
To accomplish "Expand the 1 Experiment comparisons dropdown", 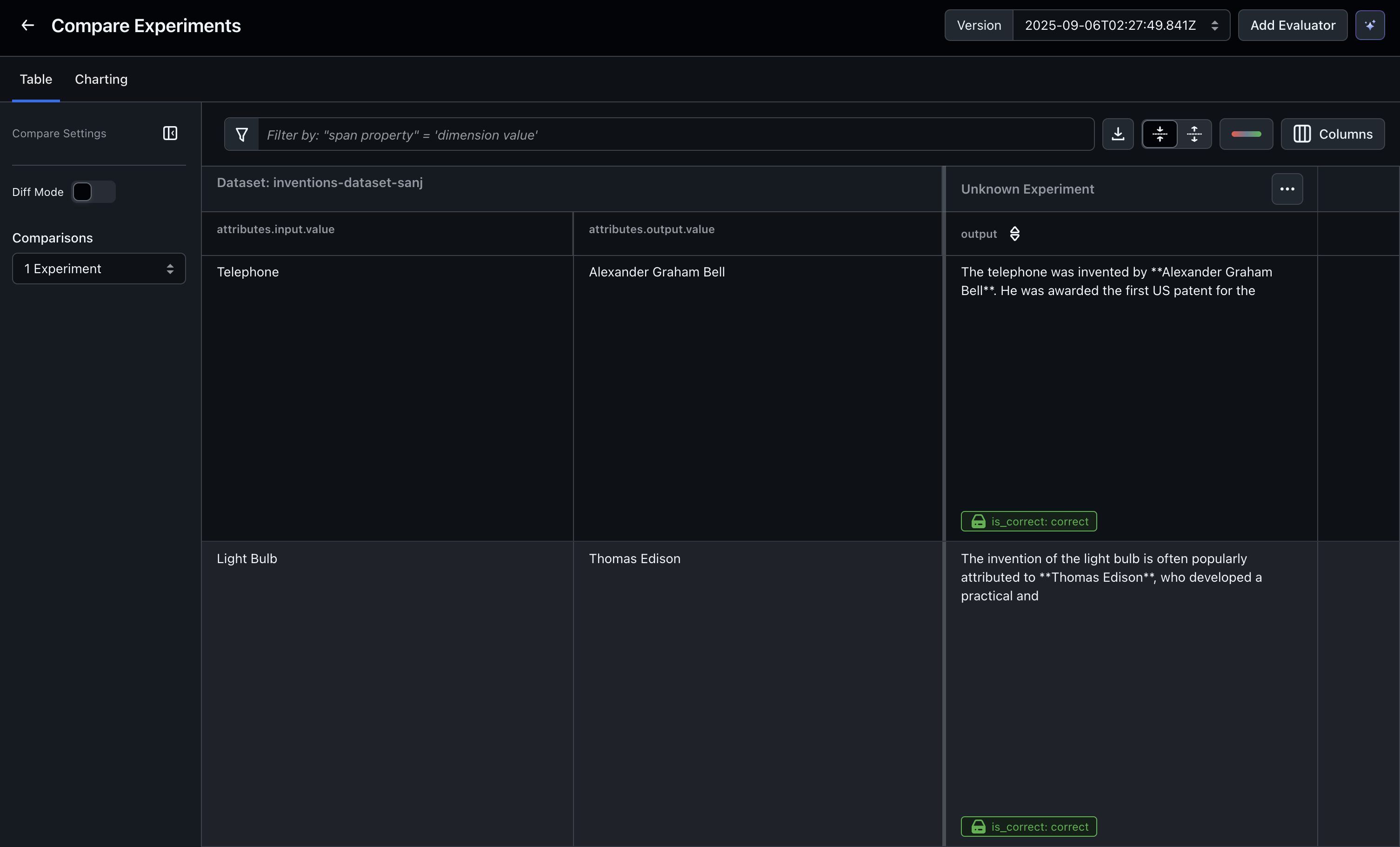I will point(99,269).
